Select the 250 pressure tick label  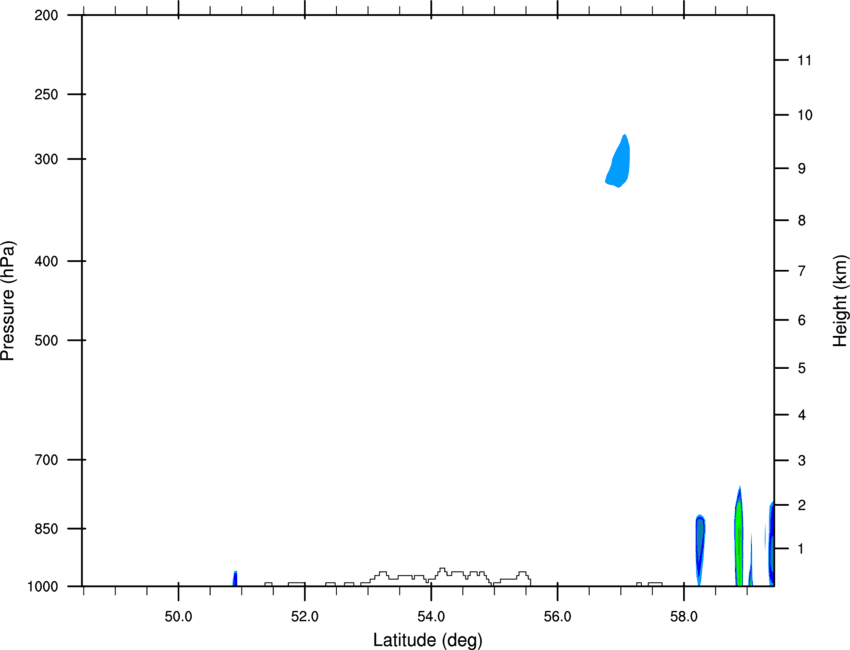[46, 94]
